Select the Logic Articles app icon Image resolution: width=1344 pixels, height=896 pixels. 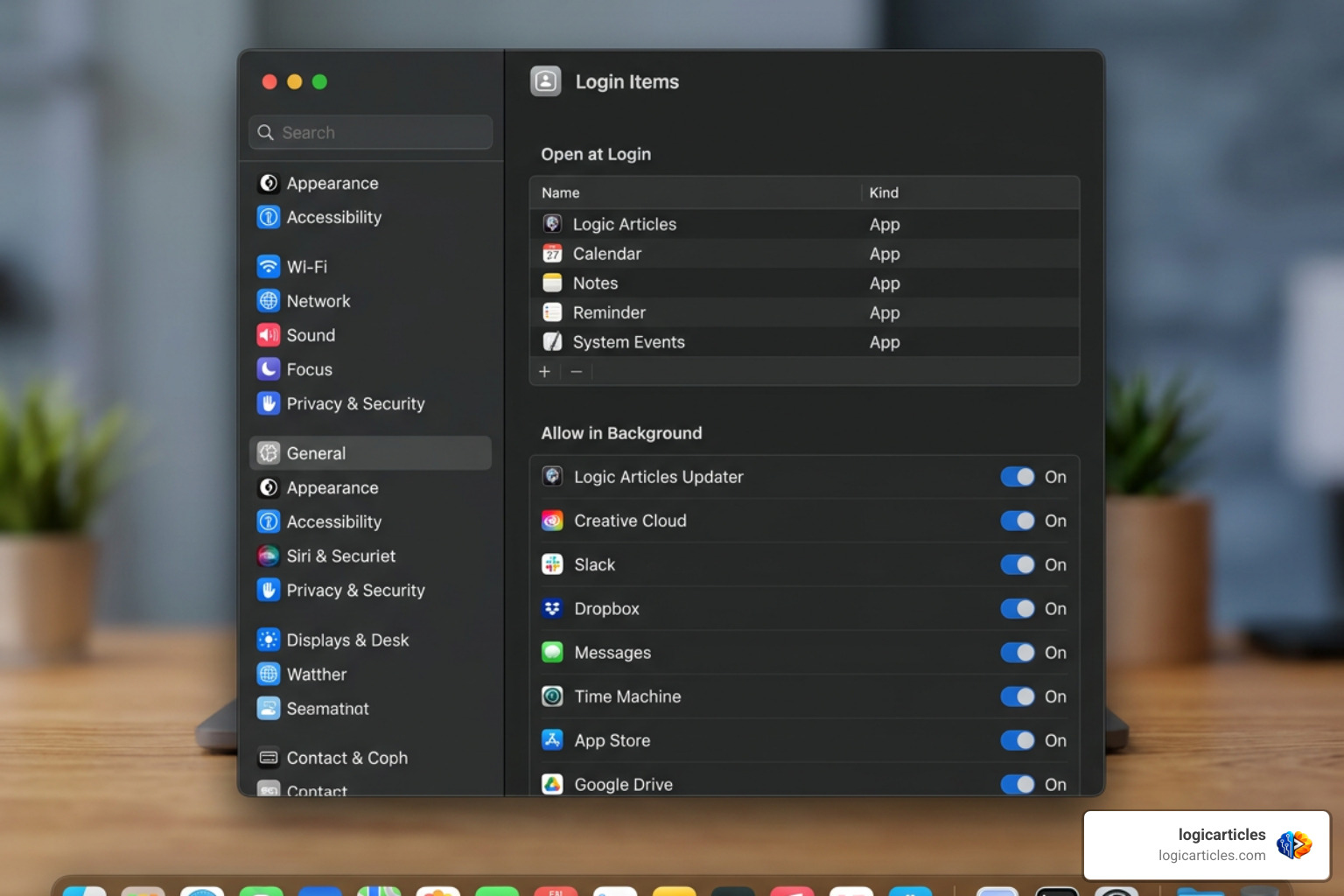(x=552, y=224)
